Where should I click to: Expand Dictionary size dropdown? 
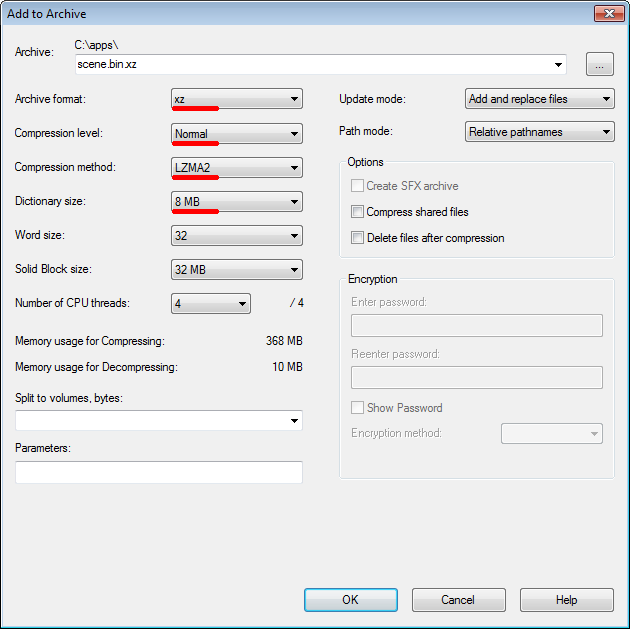(x=237, y=201)
